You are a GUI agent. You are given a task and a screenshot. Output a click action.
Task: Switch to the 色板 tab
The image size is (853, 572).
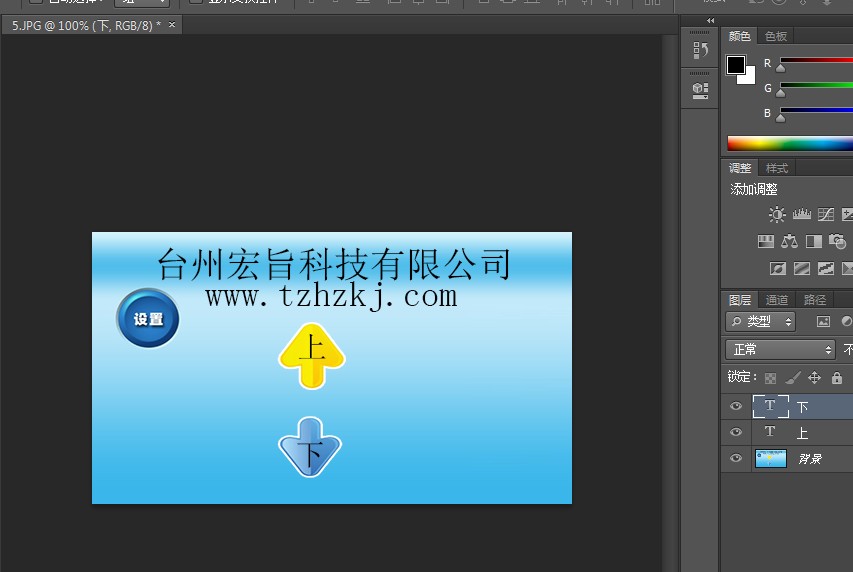coord(776,36)
